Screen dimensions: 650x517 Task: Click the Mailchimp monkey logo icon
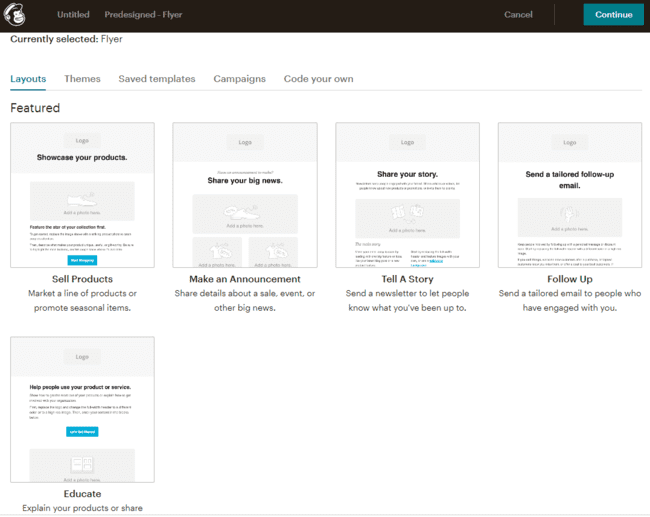pos(15,14)
